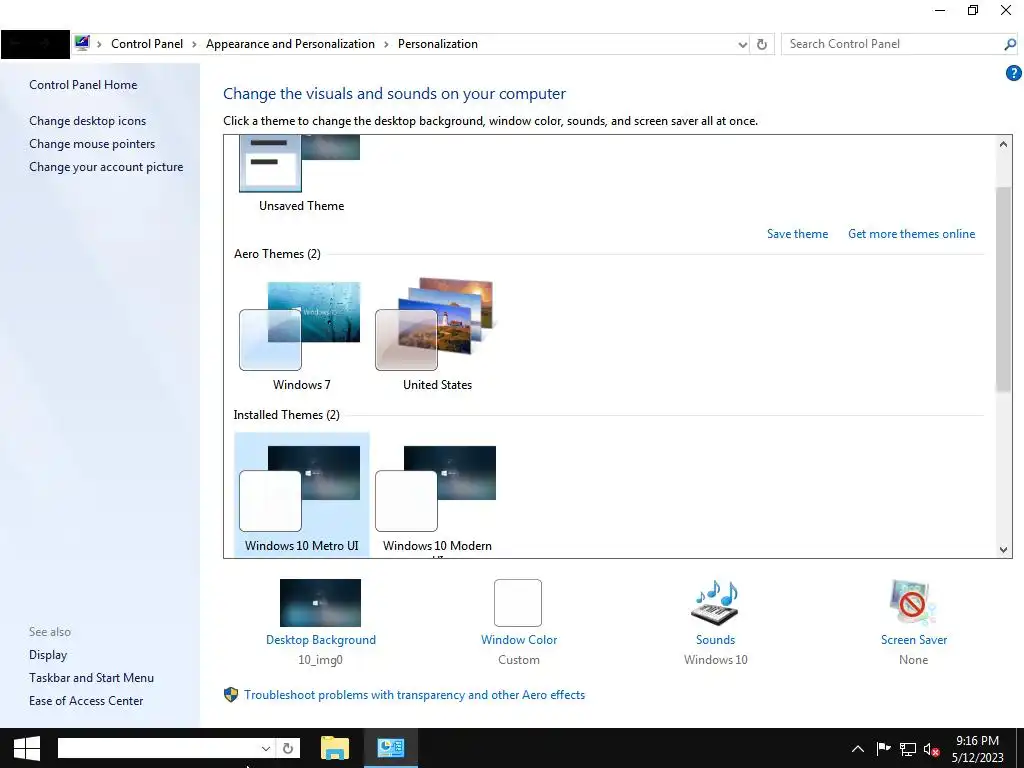Open Ease of Access Center link
The height and width of the screenshot is (768, 1024).
86,701
